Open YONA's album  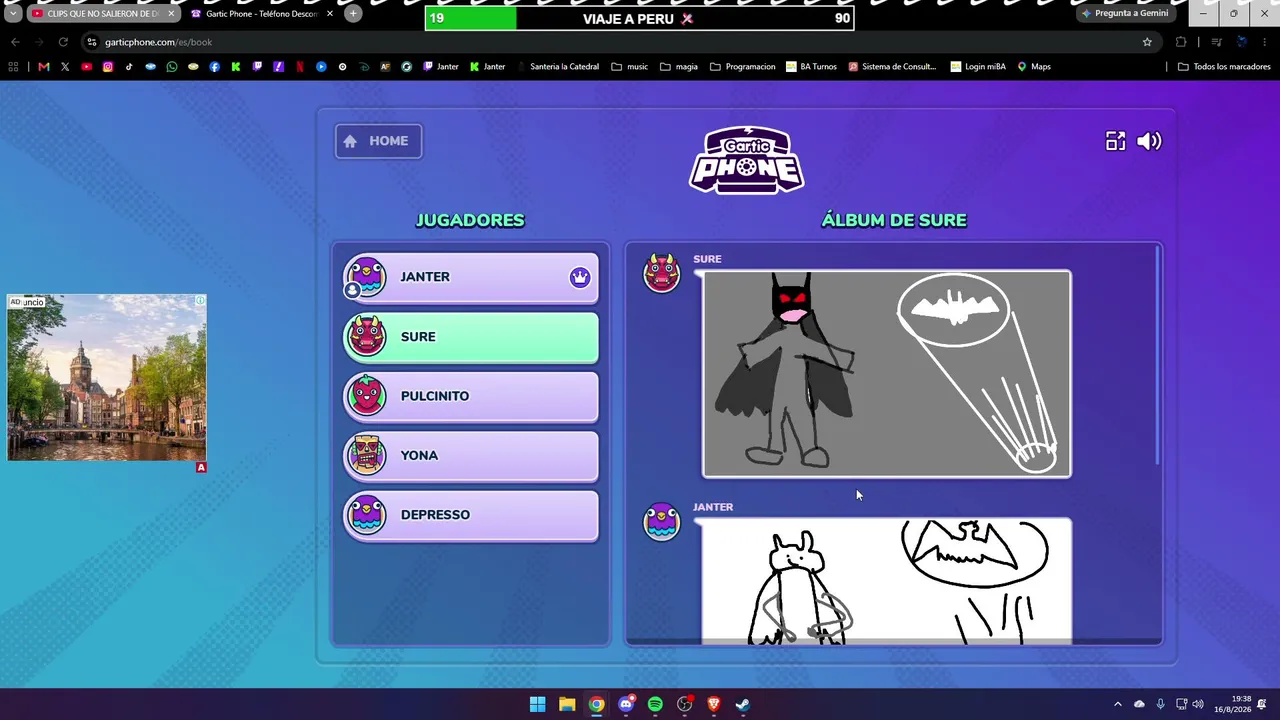[471, 455]
